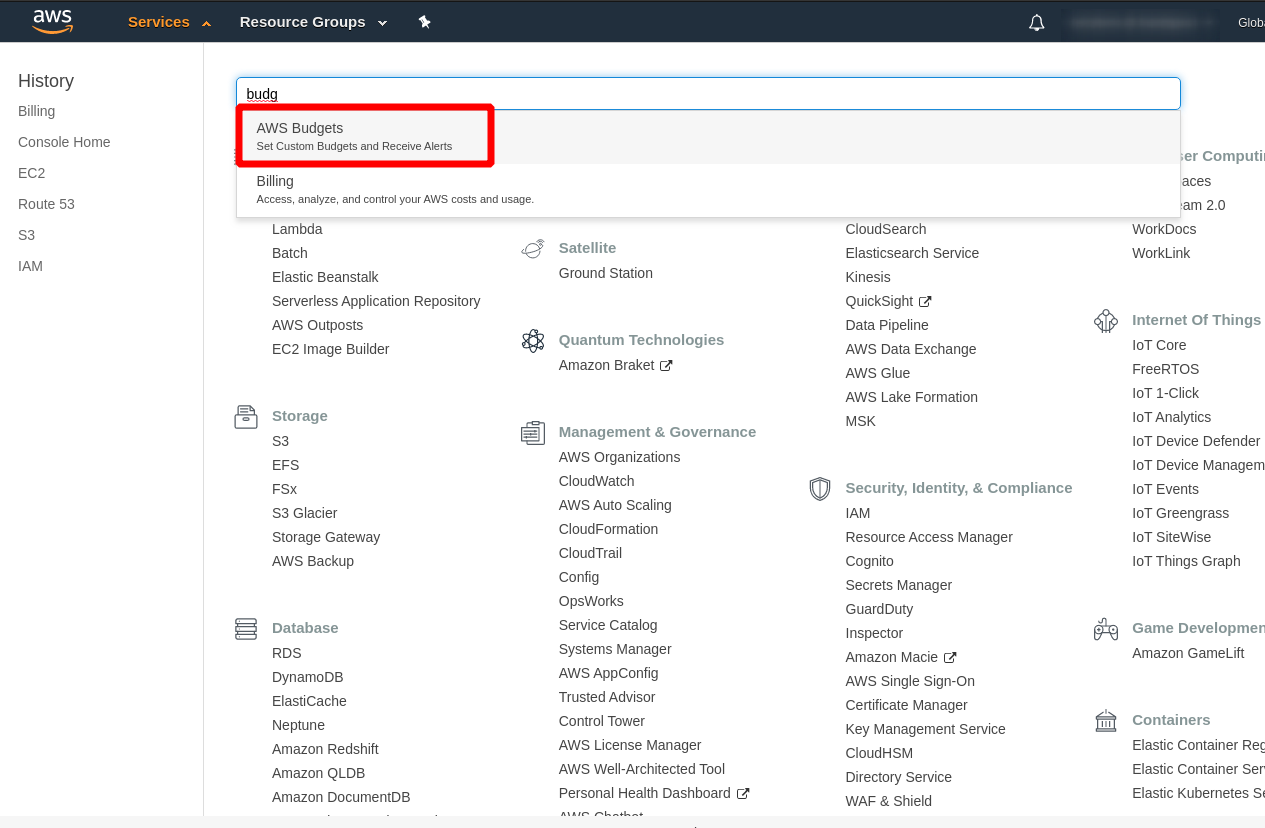Open S3 from History sidebar
Image resolution: width=1265 pixels, height=828 pixels.
click(27, 235)
